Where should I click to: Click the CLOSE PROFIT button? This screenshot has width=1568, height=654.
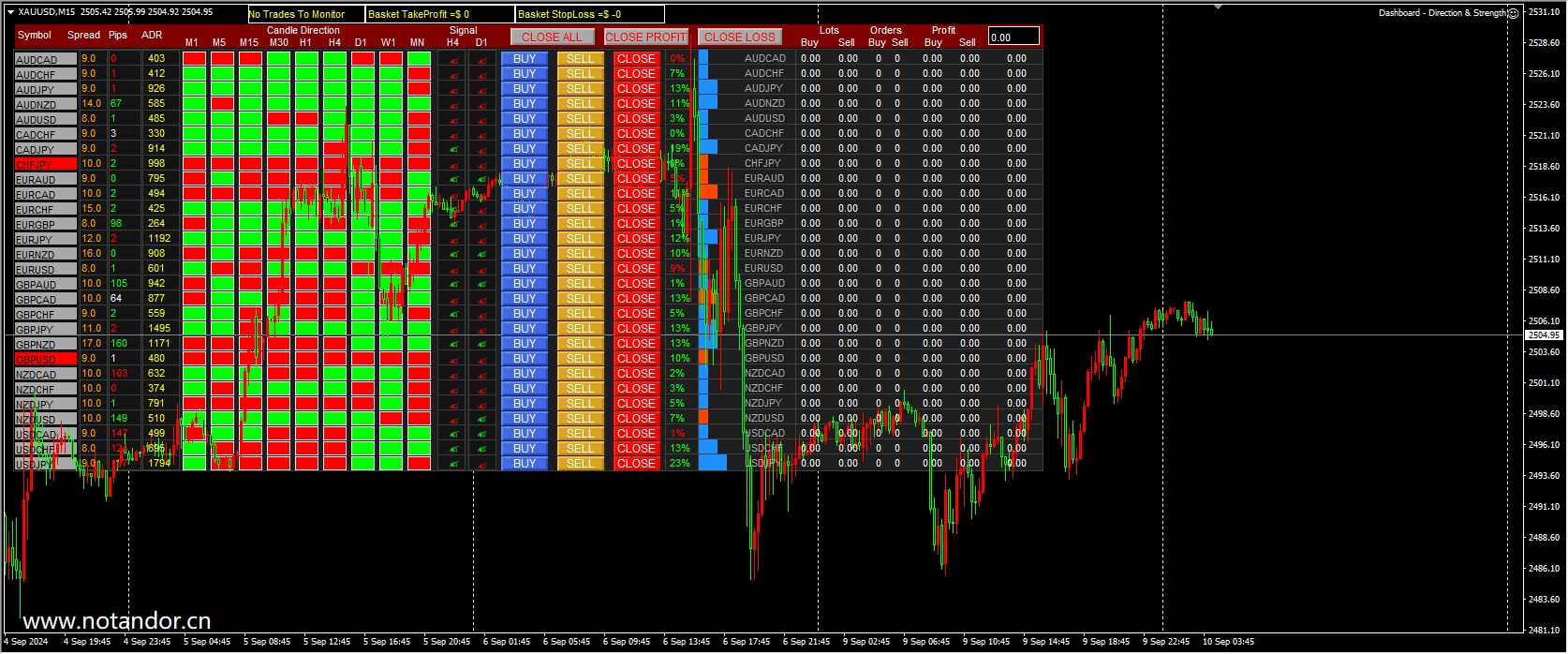click(645, 37)
